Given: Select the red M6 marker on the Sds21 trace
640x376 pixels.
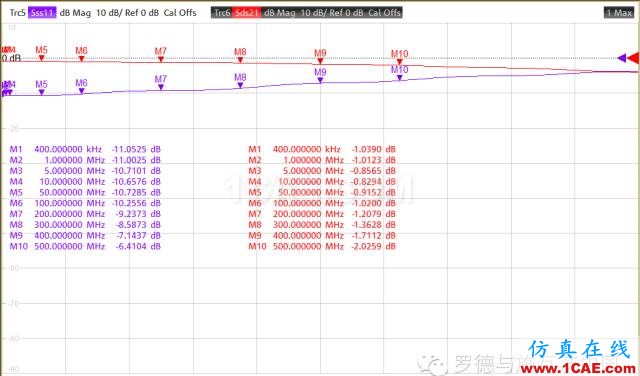Looking at the screenshot, I should click(x=81, y=59).
